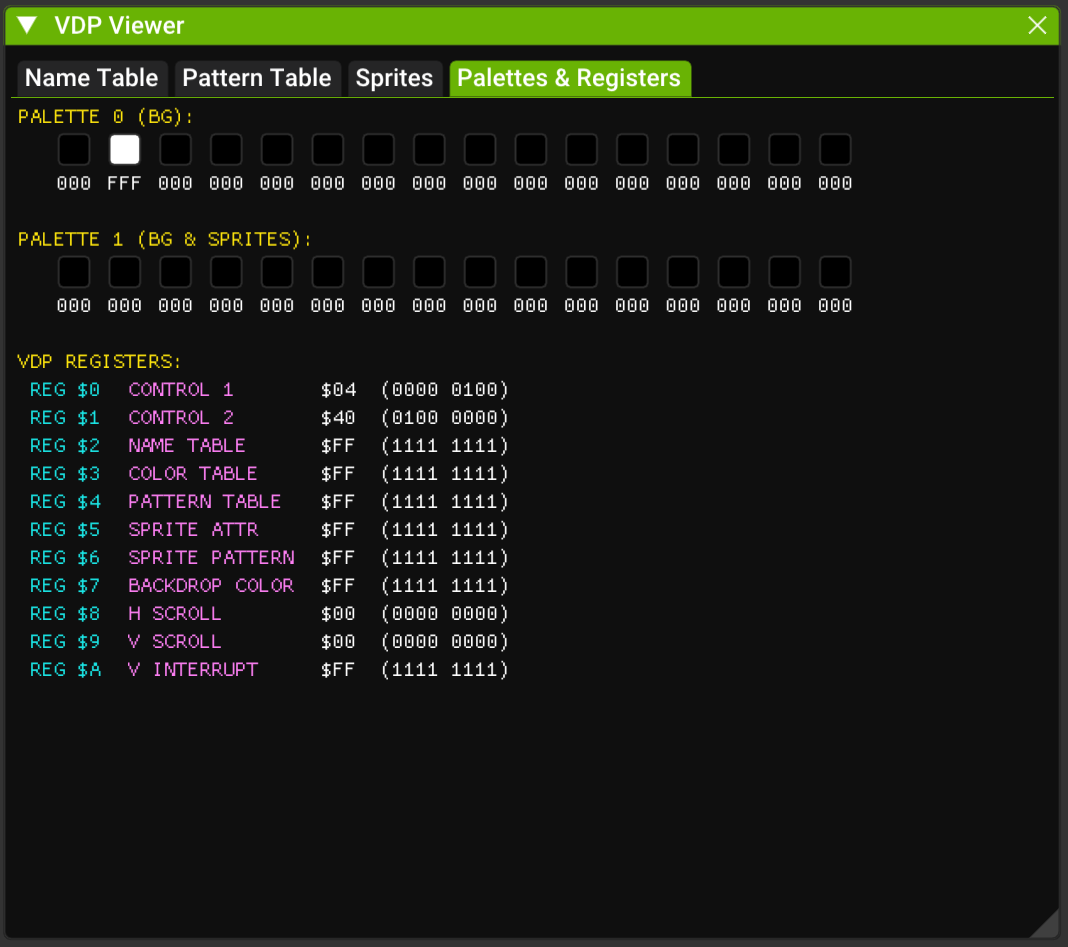Image resolution: width=1068 pixels, height=947 pixels.
Task: Click the PATTERN TABLE register name
Action: pyautogui.click(x=204, y=501)
